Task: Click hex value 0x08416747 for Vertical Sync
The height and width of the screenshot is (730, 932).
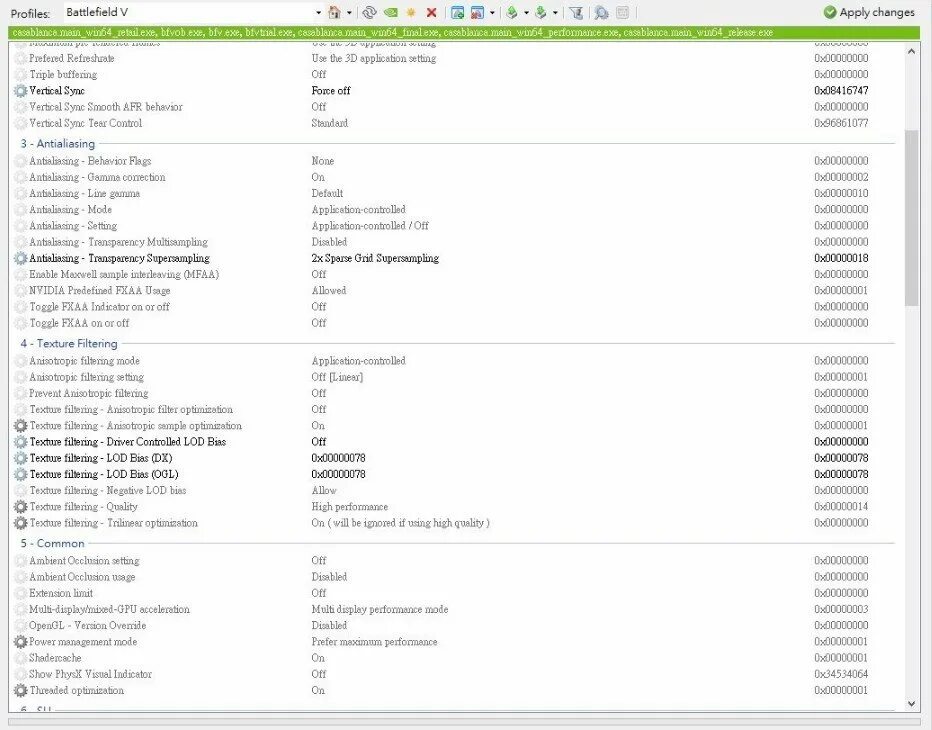Action: tap(841, 90)
